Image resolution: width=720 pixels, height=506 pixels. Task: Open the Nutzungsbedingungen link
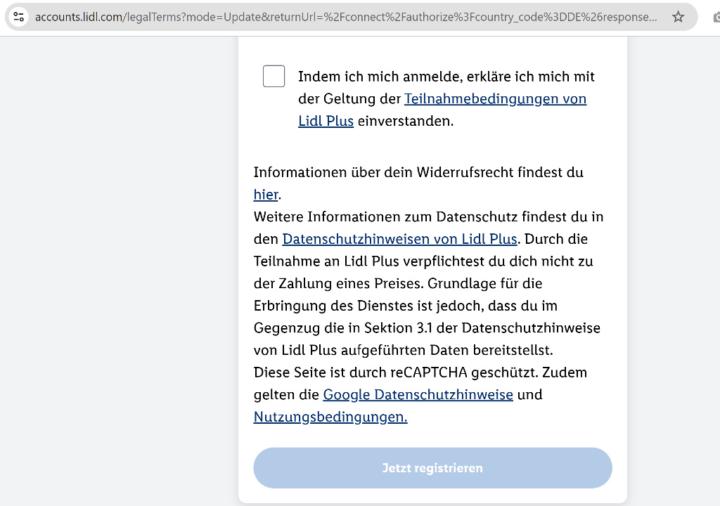pyautogui.click(x=331, y=417)
